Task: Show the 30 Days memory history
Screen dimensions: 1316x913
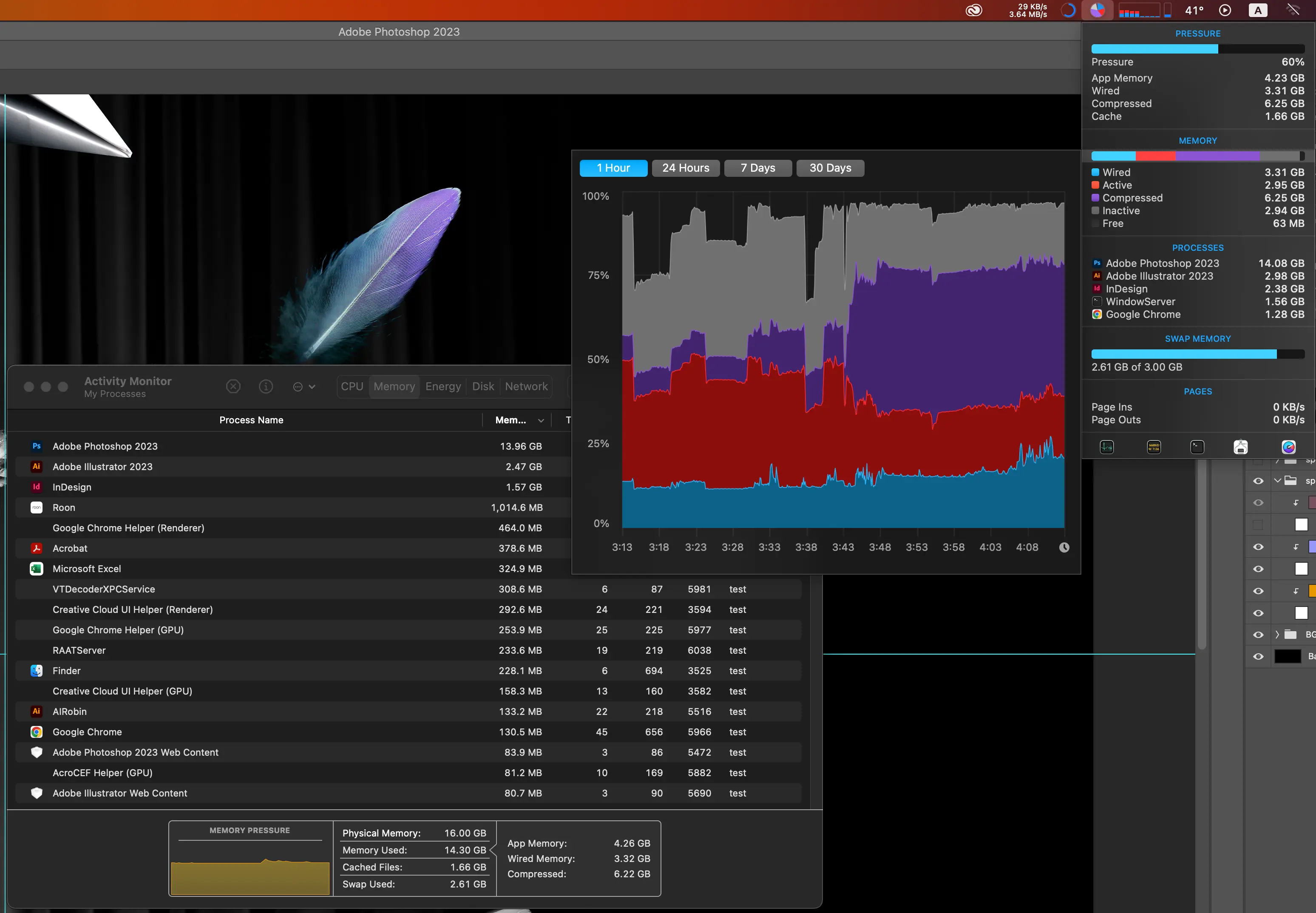Action: (830, 168)
